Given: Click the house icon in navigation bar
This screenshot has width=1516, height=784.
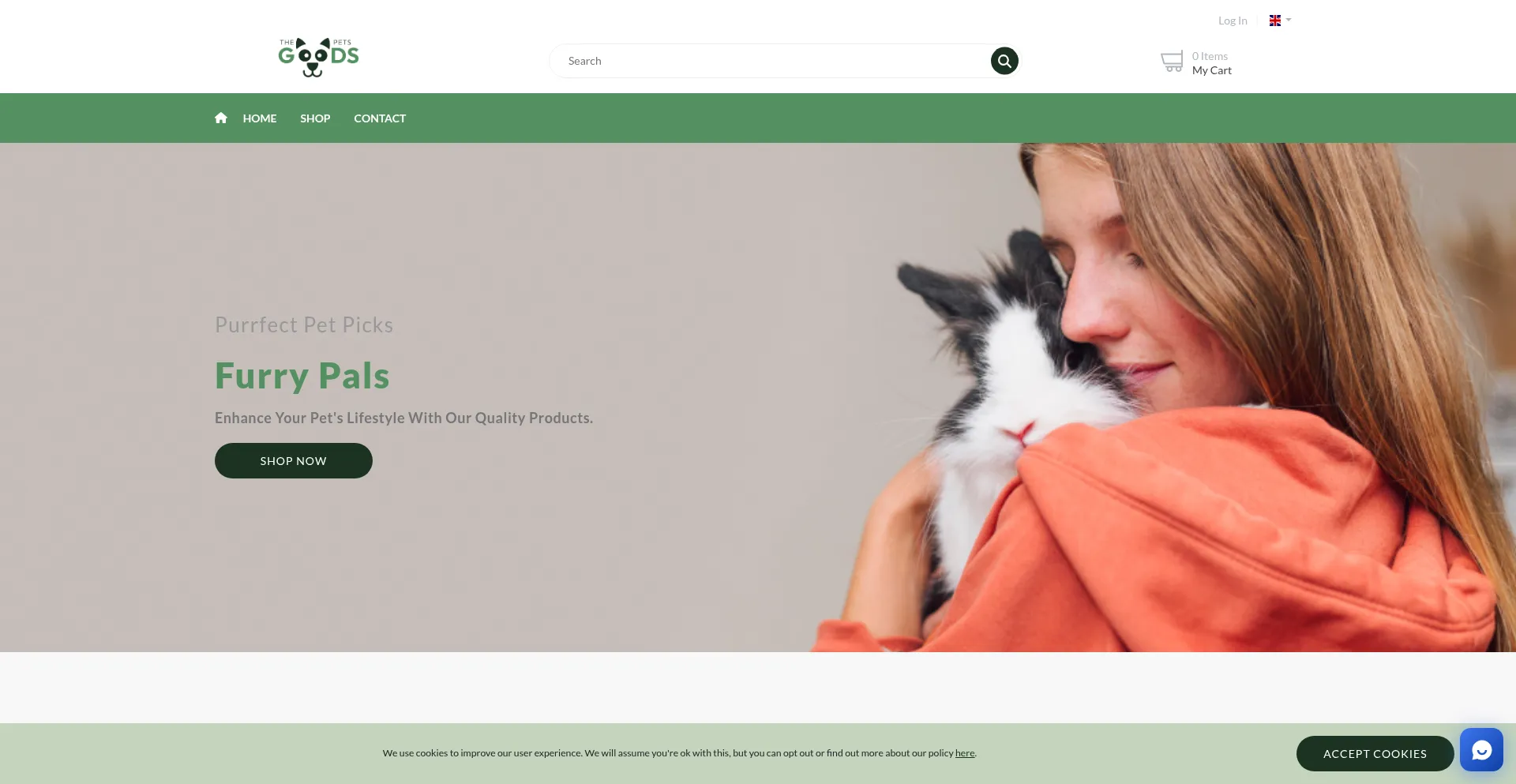Looking at the screenshot, I should [x=221, y=118].
